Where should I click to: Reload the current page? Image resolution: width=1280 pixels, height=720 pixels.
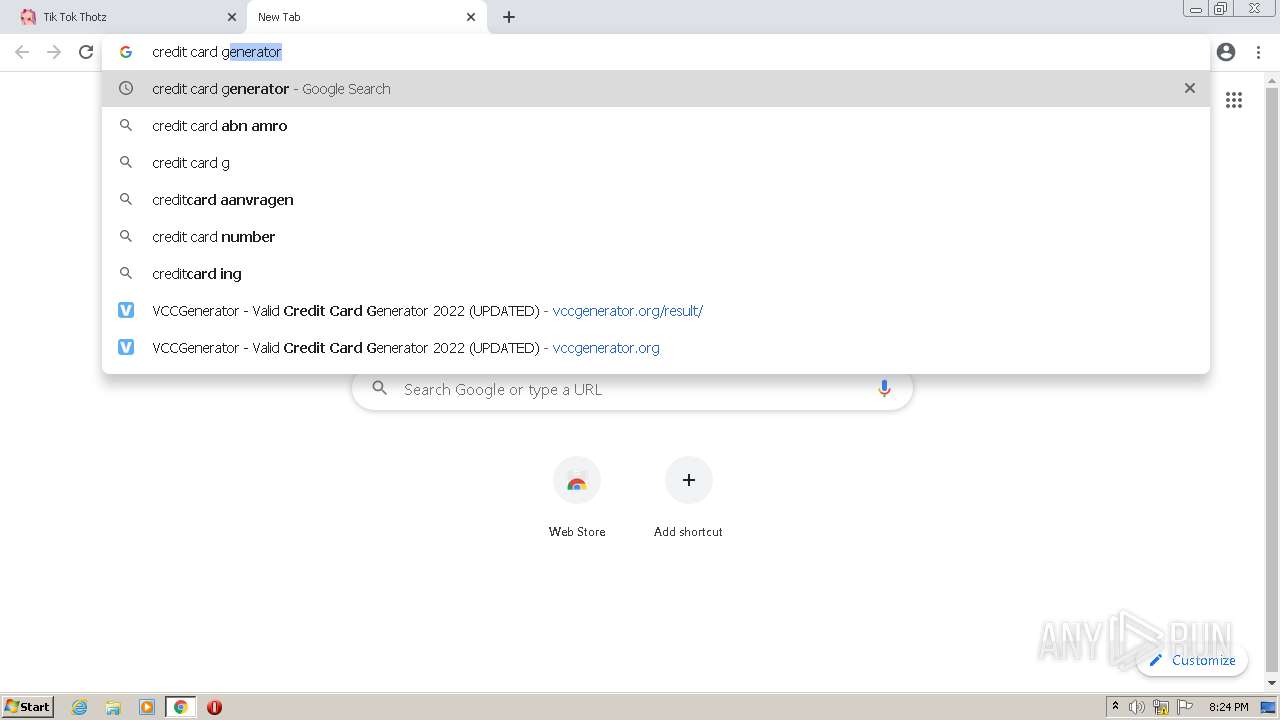point(86,52)
